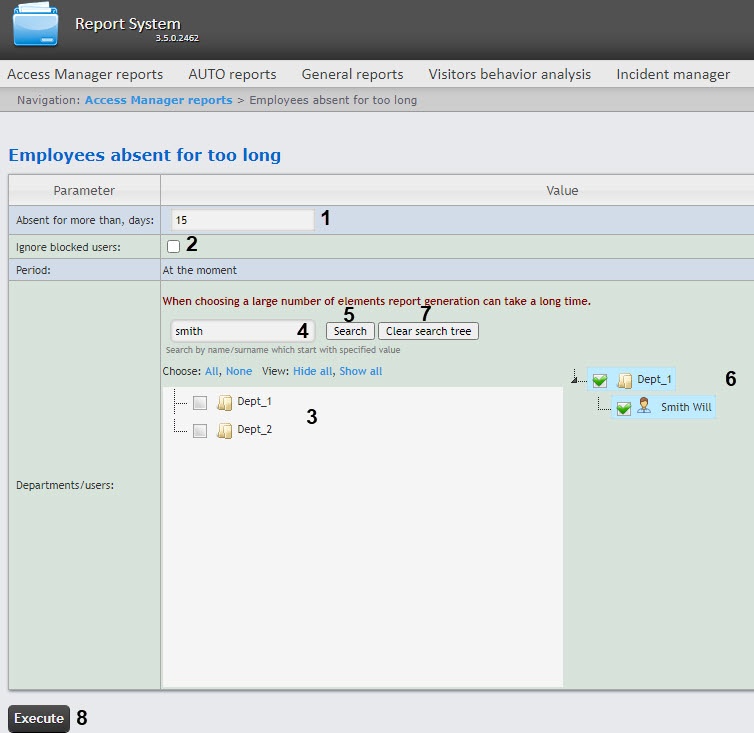Open the Access Manager reports menu
Viewport: 754px width, 733px height.
[85, 74]
